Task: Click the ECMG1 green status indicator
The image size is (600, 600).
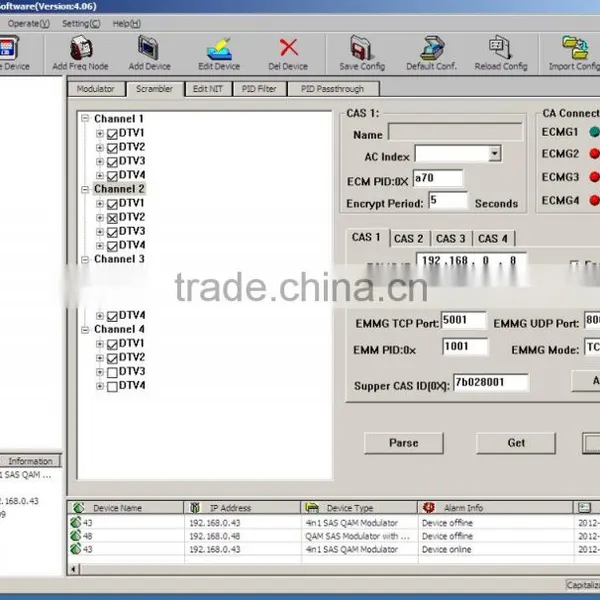Action: [x=594, y=132]
